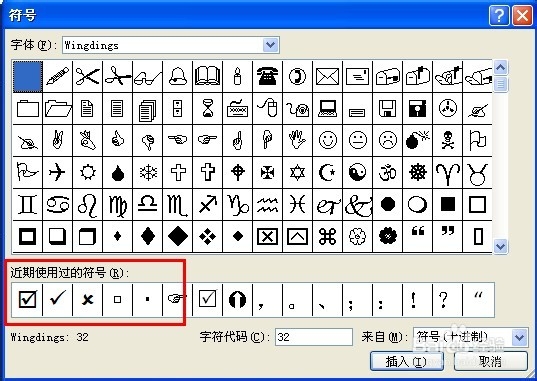
Task: Select the desk telephone symbol
Action: pos(267,76)
